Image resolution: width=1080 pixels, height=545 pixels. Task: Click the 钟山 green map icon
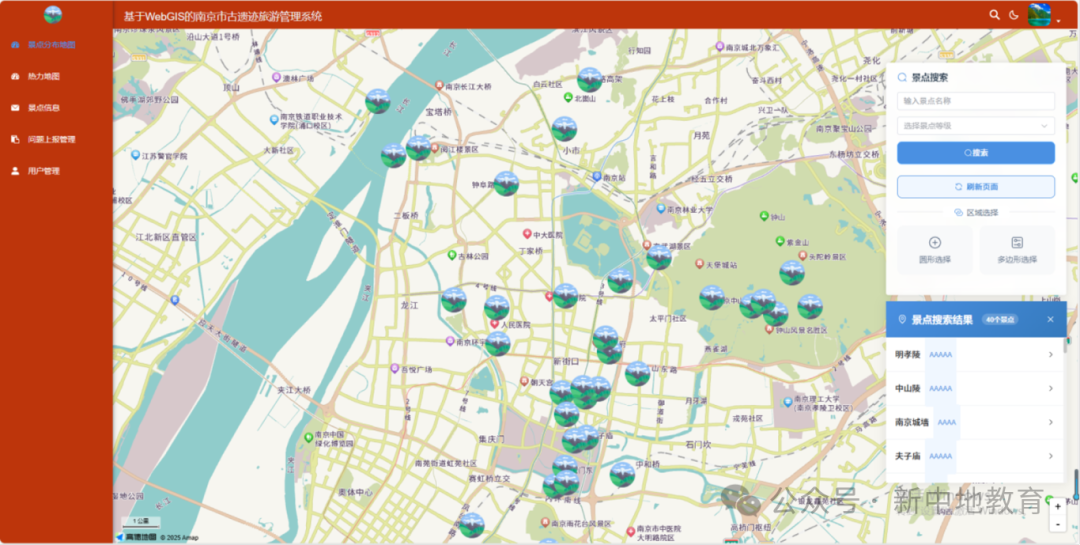click(x=763, y=216)
